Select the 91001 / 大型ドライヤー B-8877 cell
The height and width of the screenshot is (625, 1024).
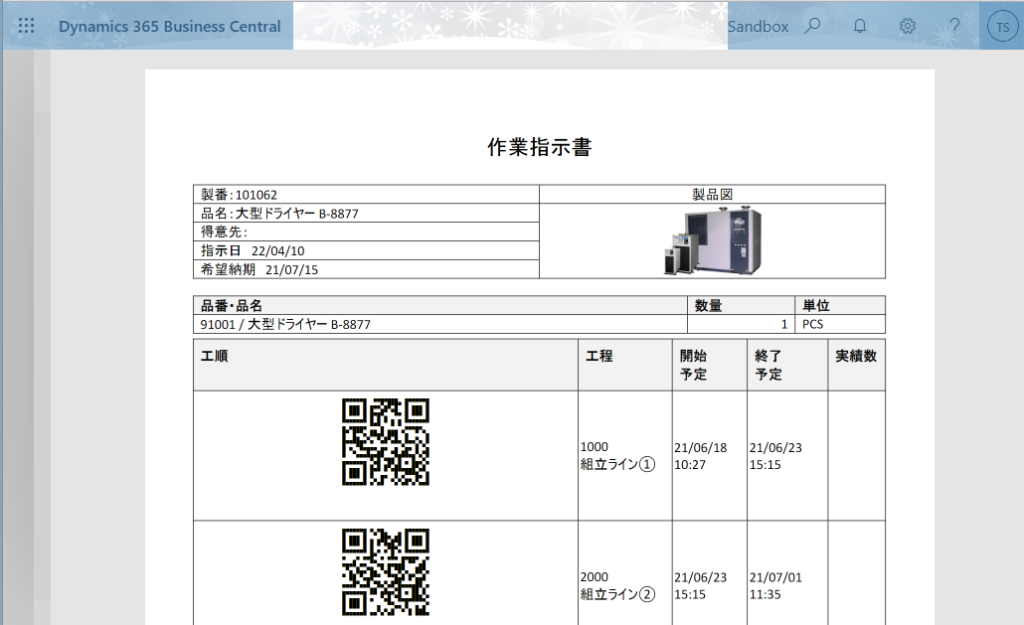coord(440,324)
